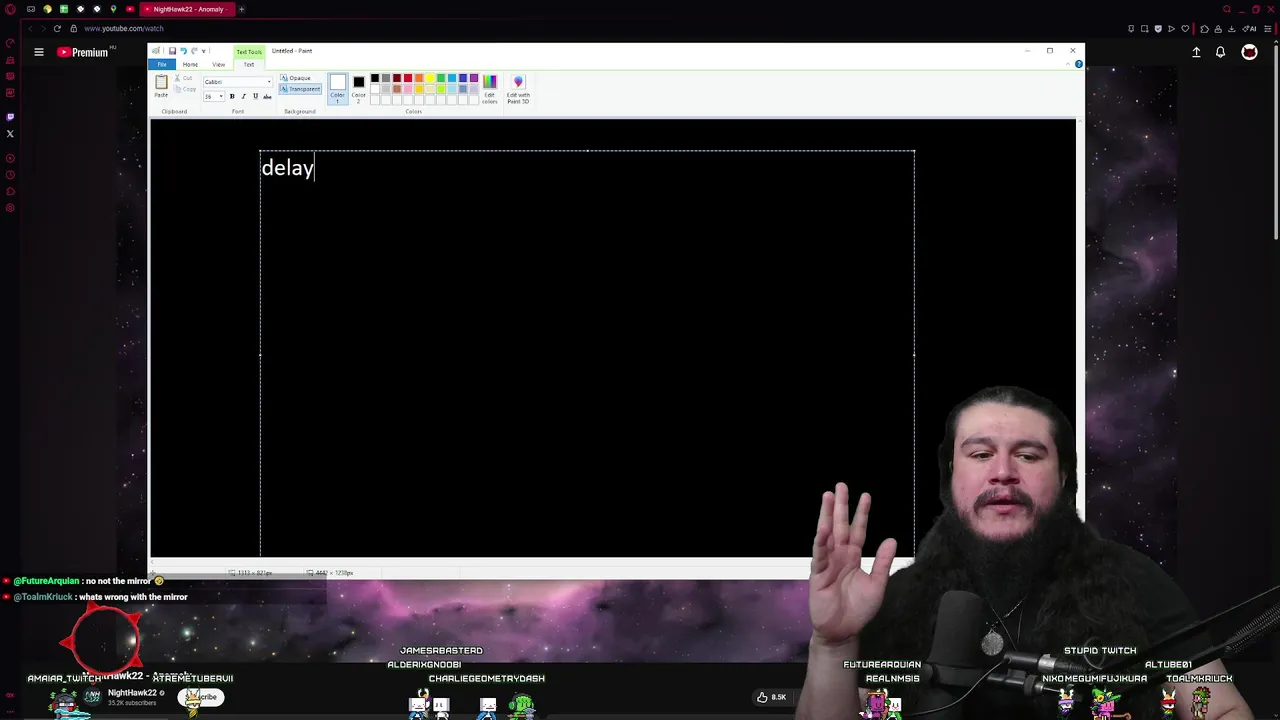This screenshot has height=720, width=1280.
Task: Collapse the Paint ribbon with the chevron
Action: pos(1066,64)
